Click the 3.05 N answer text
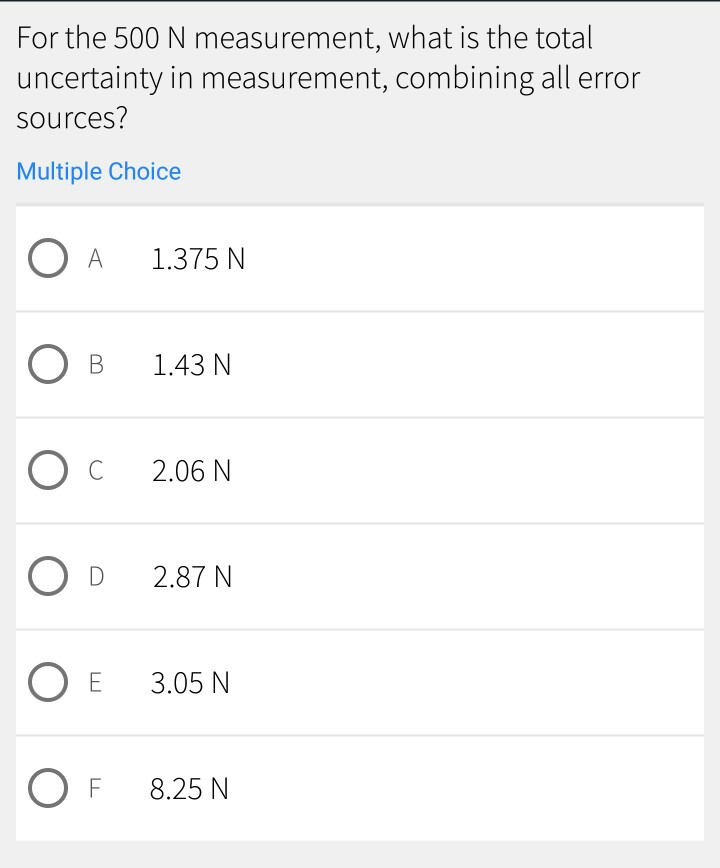The width and height of the screenshot is (720, 868). tap(191, 683)
